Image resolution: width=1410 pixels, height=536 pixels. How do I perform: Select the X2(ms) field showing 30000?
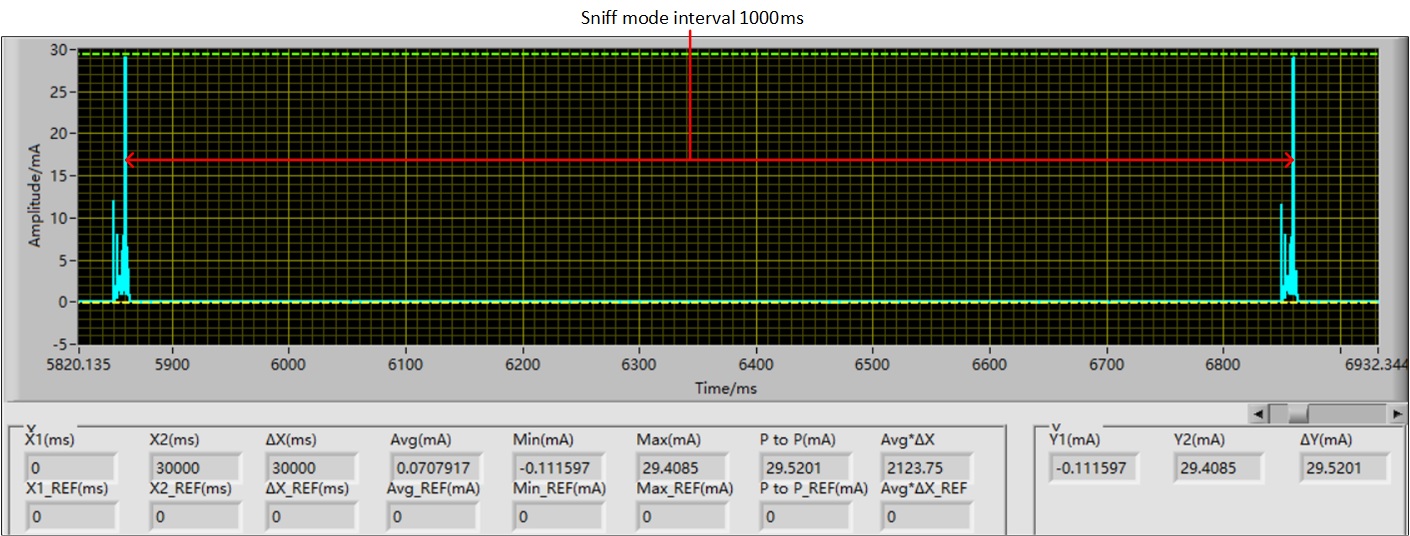(x=194, y=468)
